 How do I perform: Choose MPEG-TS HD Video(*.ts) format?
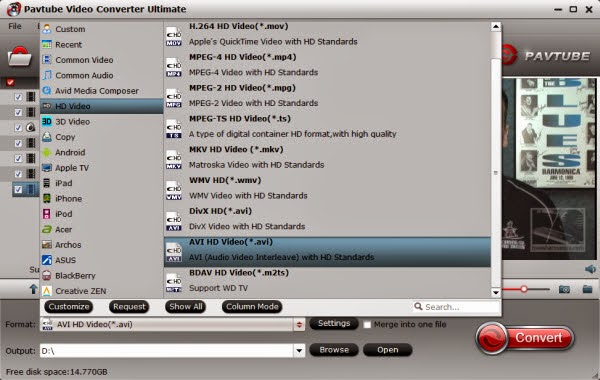click(327, 126)
